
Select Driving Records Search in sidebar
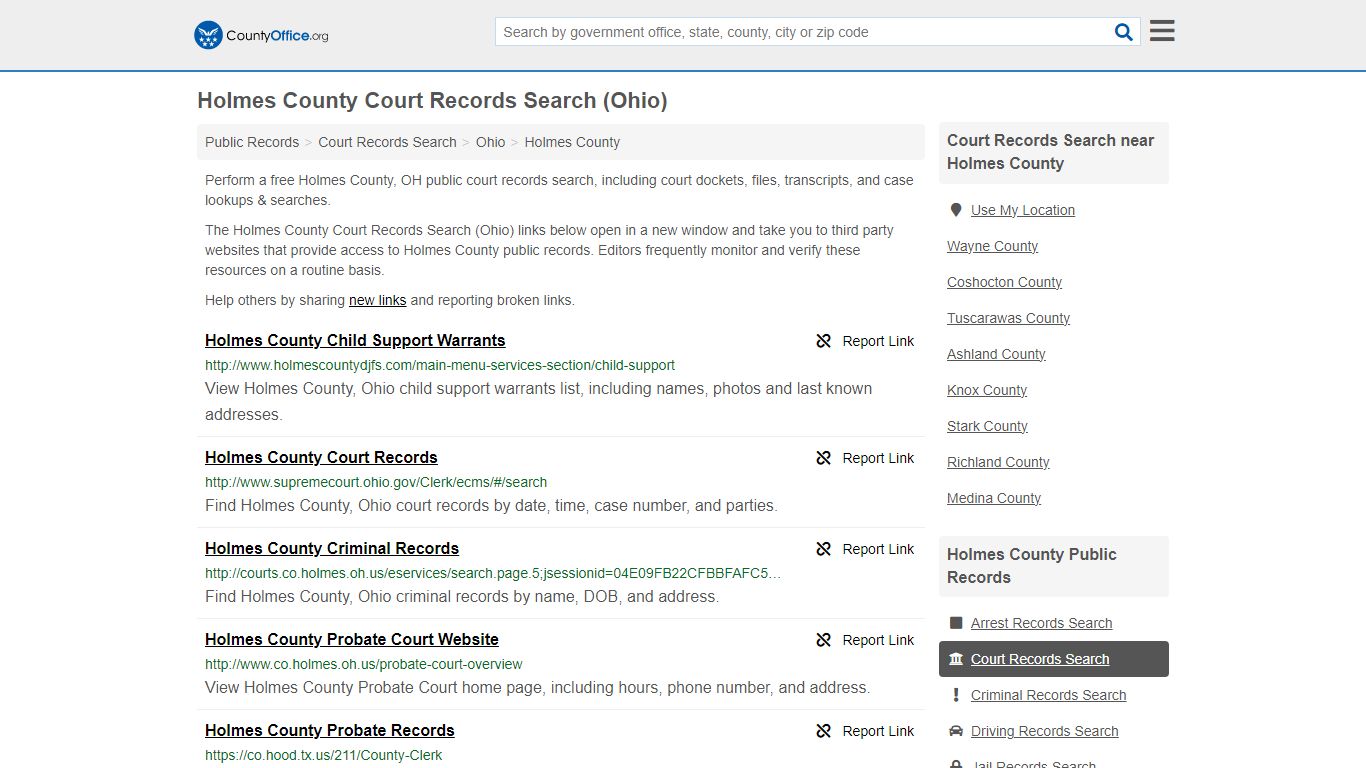(1044, 731)
